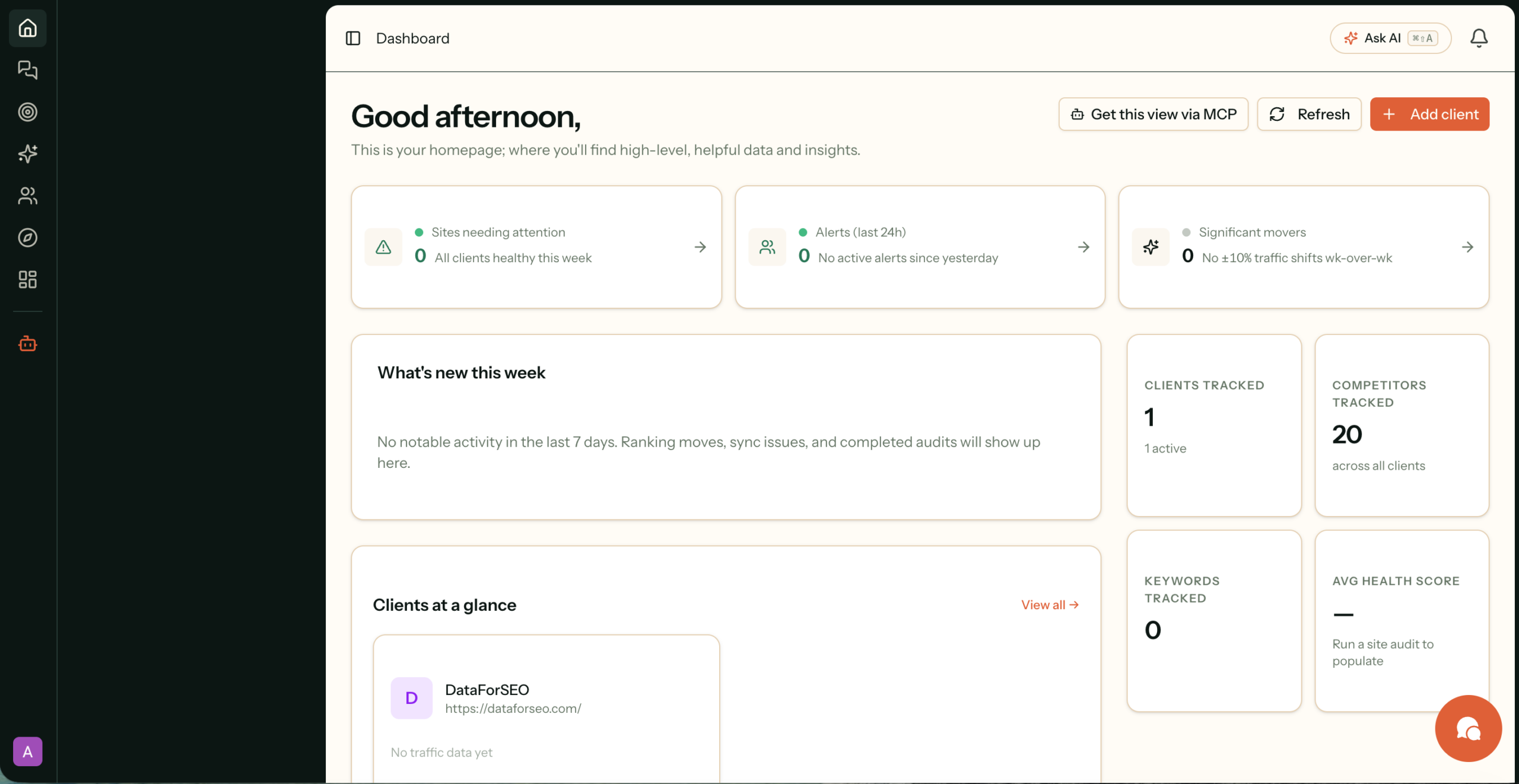
Task: Open arrow on Sites needing attention card
Action: [700, 247]
